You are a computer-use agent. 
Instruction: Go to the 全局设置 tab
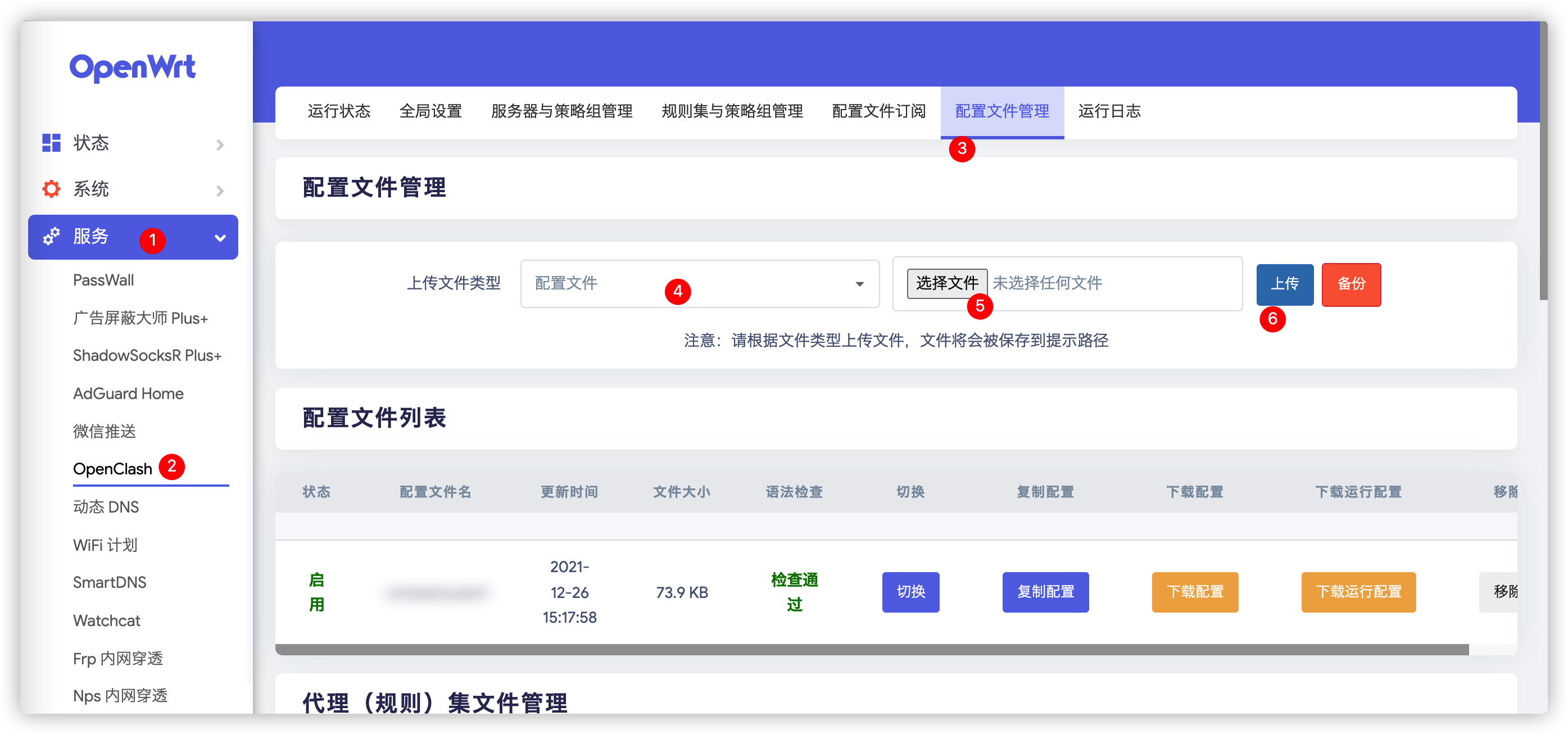(x=430, y=111)
